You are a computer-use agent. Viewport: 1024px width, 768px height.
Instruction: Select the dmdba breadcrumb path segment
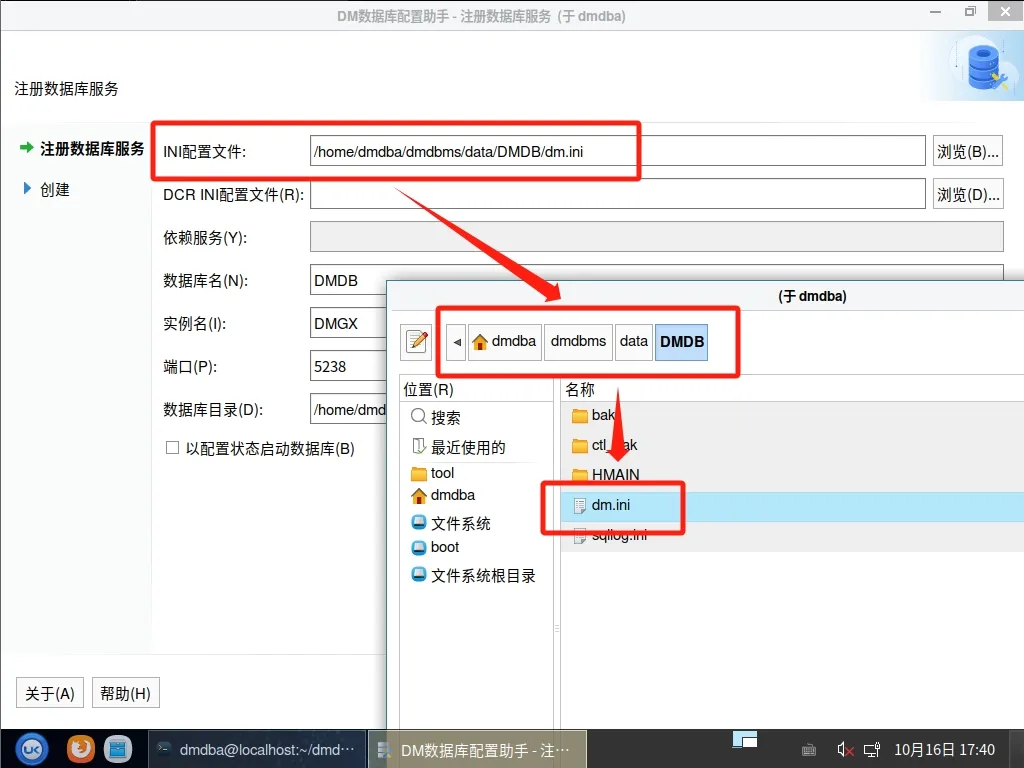click(505, 342)
